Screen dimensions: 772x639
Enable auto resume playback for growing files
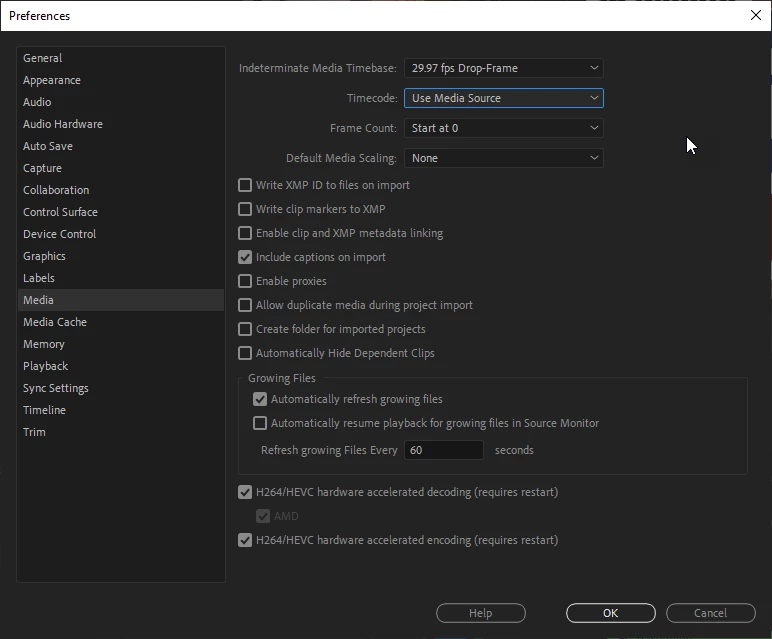(x=259, y=423)
